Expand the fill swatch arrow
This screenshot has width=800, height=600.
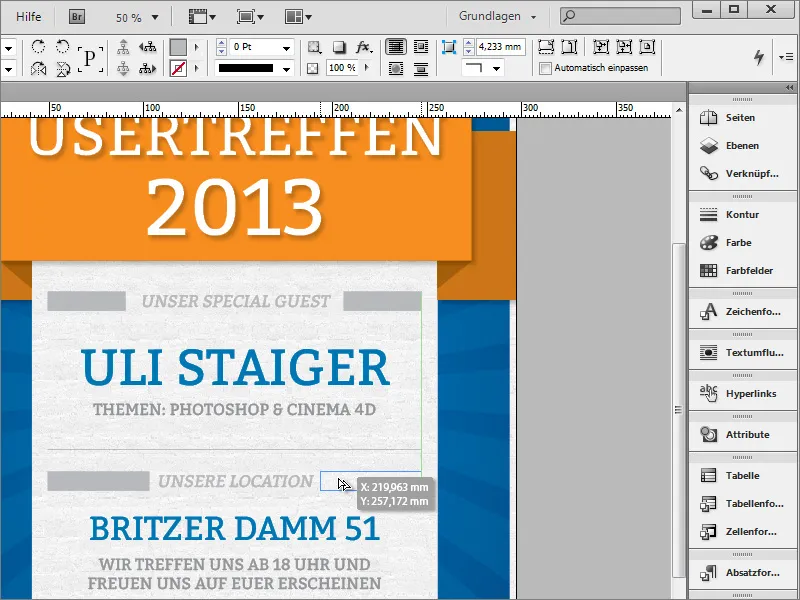[196, 47]
